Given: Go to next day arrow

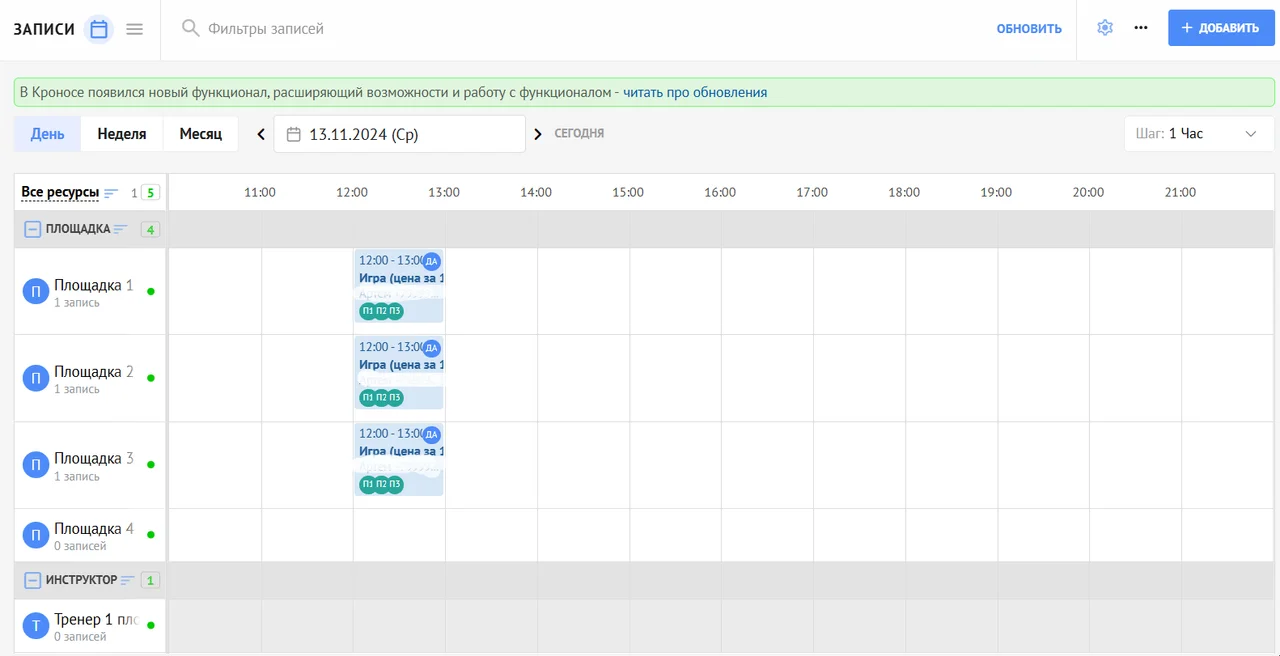Looking at the screenshot, I should coord(538,134).
